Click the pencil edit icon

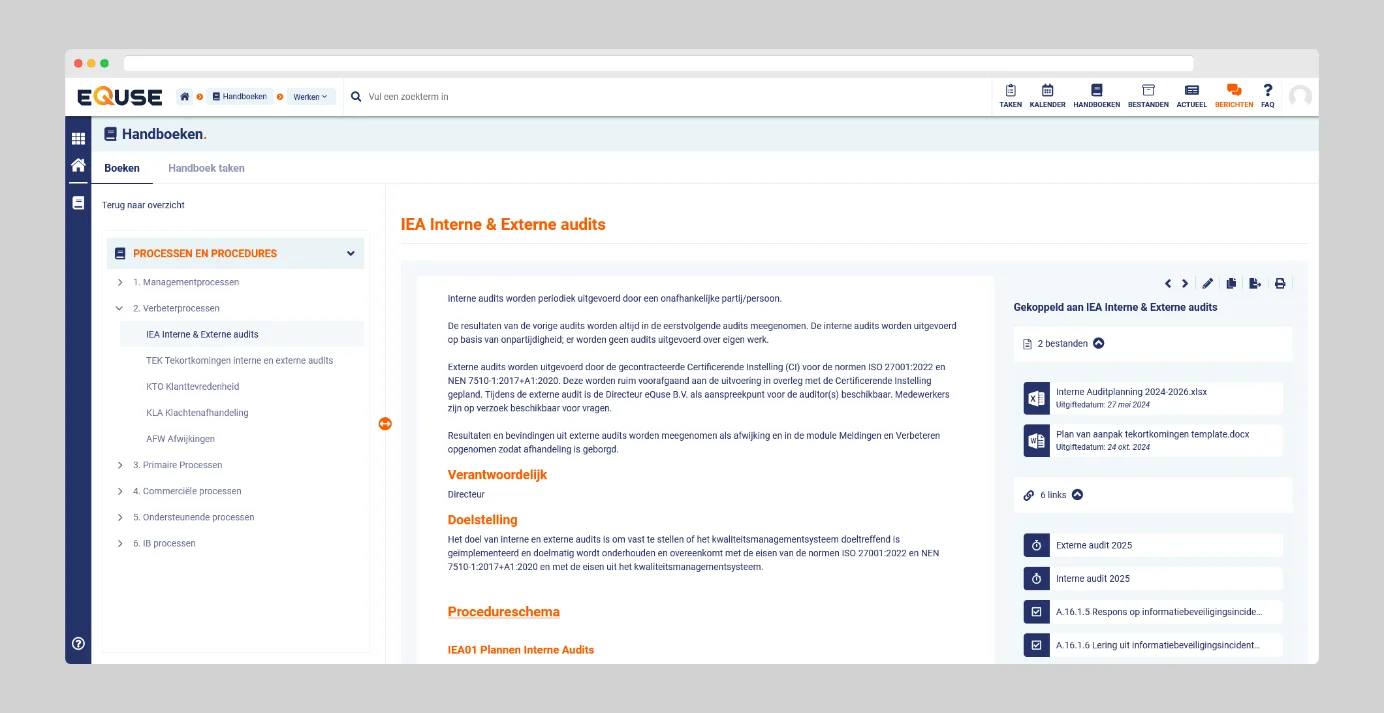point(1207,284)
